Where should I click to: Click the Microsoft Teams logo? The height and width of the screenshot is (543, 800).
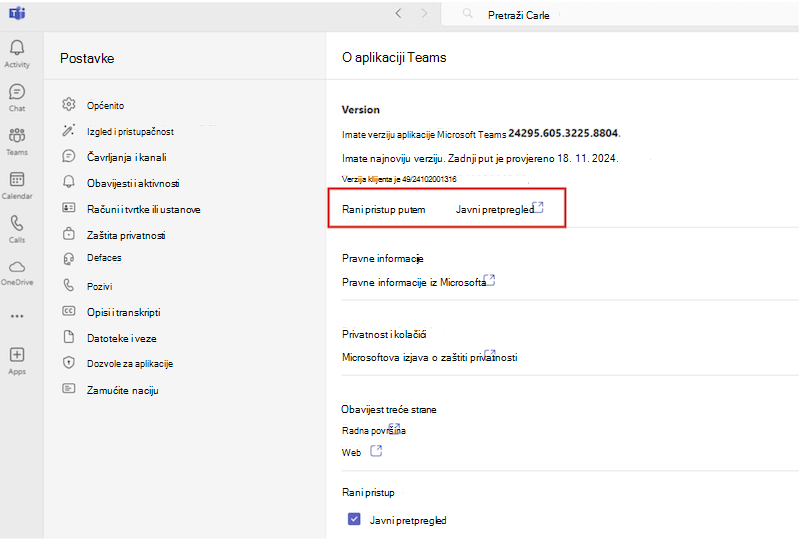17,13
